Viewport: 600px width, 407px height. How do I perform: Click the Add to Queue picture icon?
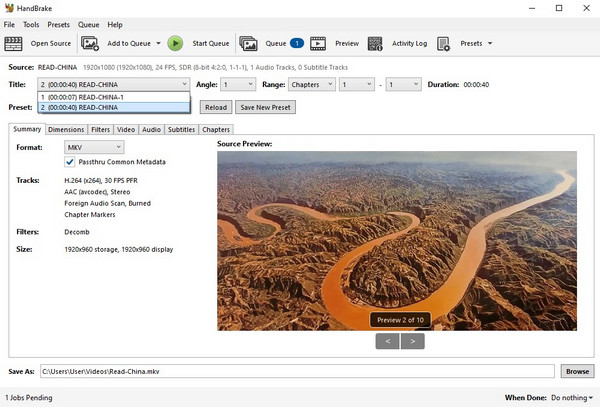90,44
